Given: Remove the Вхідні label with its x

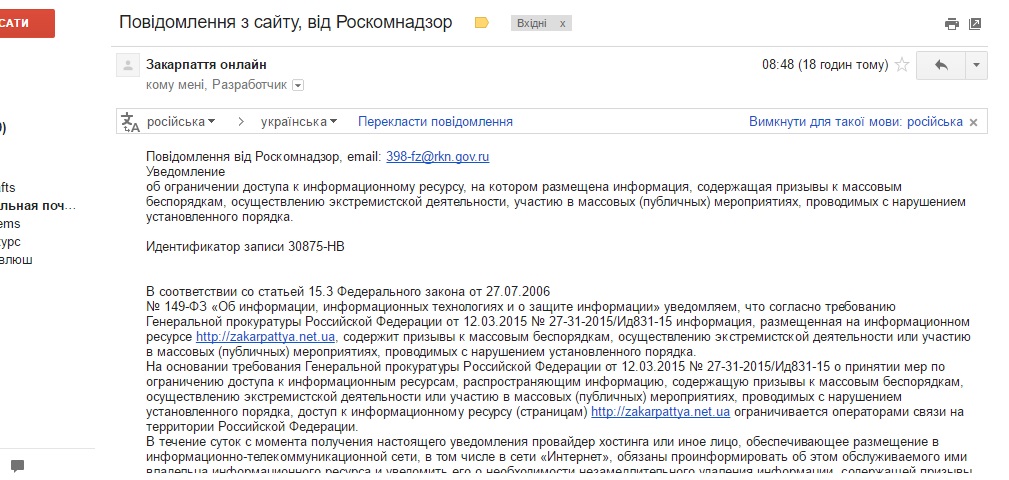Looking at the screenshot, I should pos(562,22).
